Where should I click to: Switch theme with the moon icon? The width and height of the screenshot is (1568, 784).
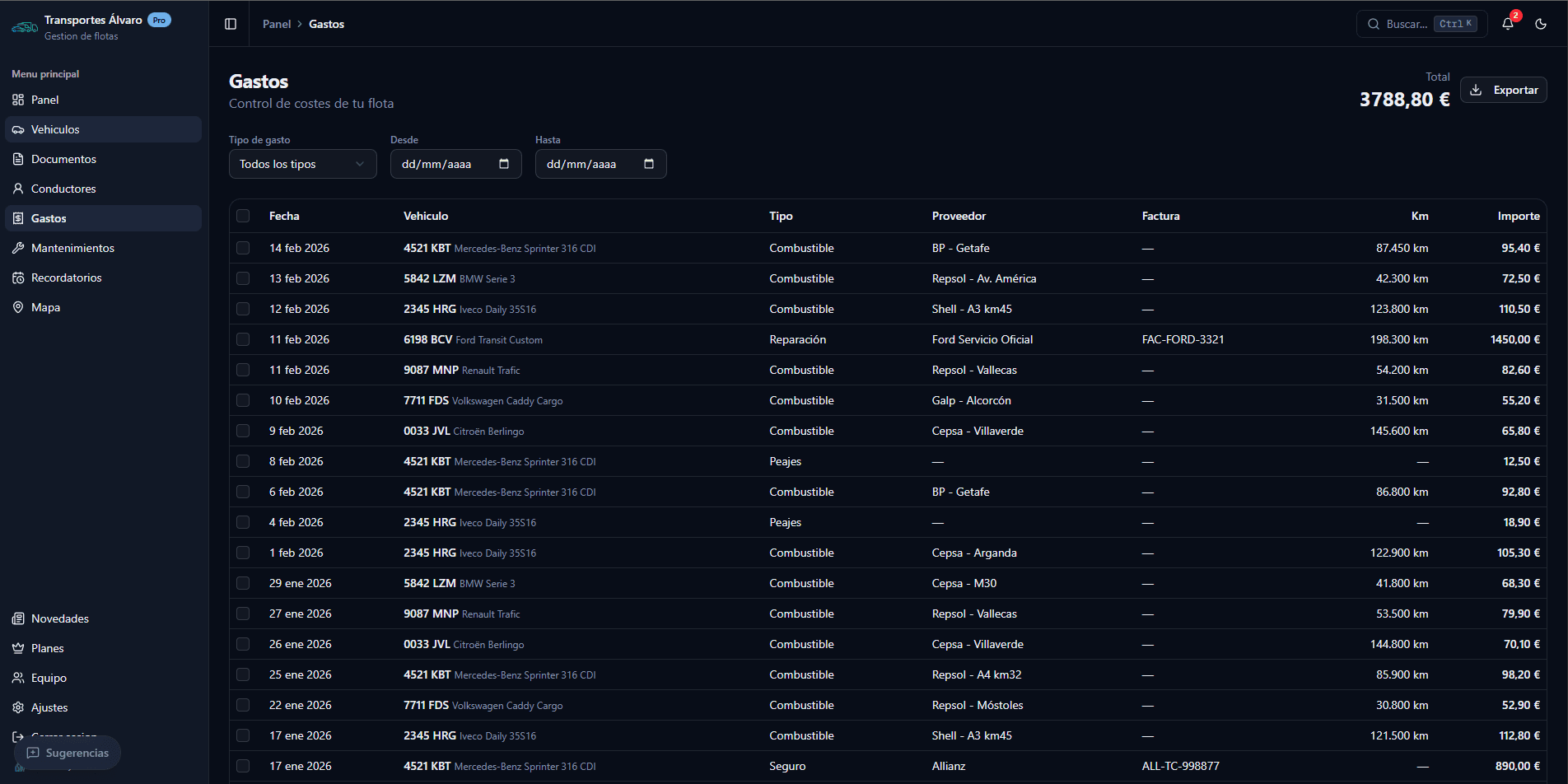1541,24
